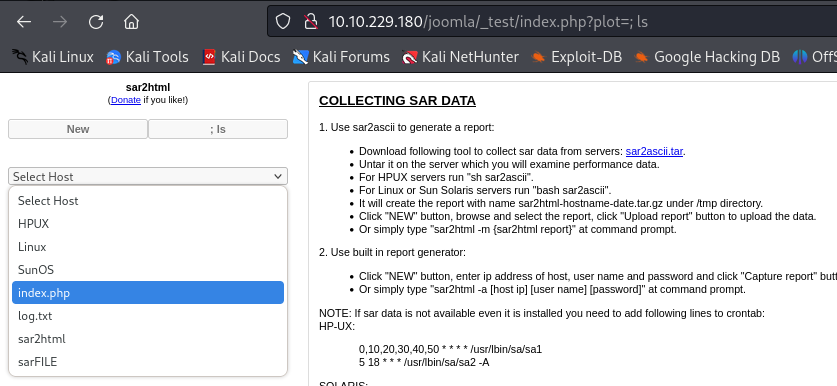Viewport: 837px width, 386px height.
Task: Open the browser home page
Action: tap(131, 21)
